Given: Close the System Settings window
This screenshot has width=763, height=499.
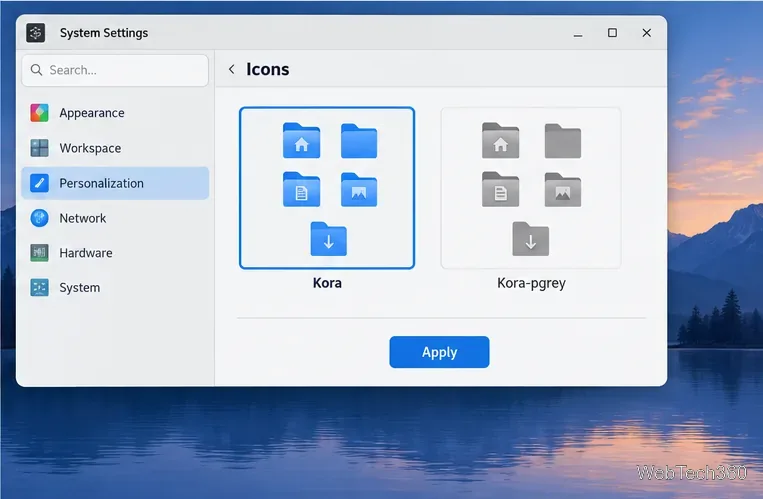Looking at the screenshot, I should (x=647, y=33).
